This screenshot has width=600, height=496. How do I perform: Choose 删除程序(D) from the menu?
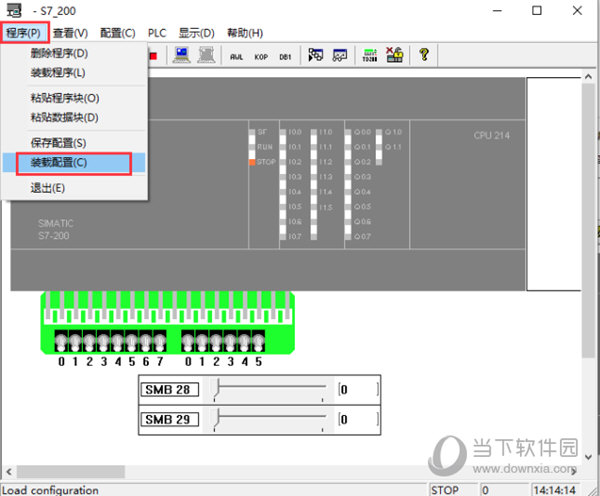(x=74, y=53)
